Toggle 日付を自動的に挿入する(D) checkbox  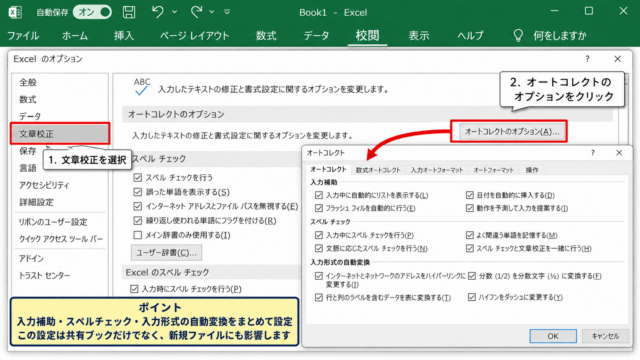[470, 195]
